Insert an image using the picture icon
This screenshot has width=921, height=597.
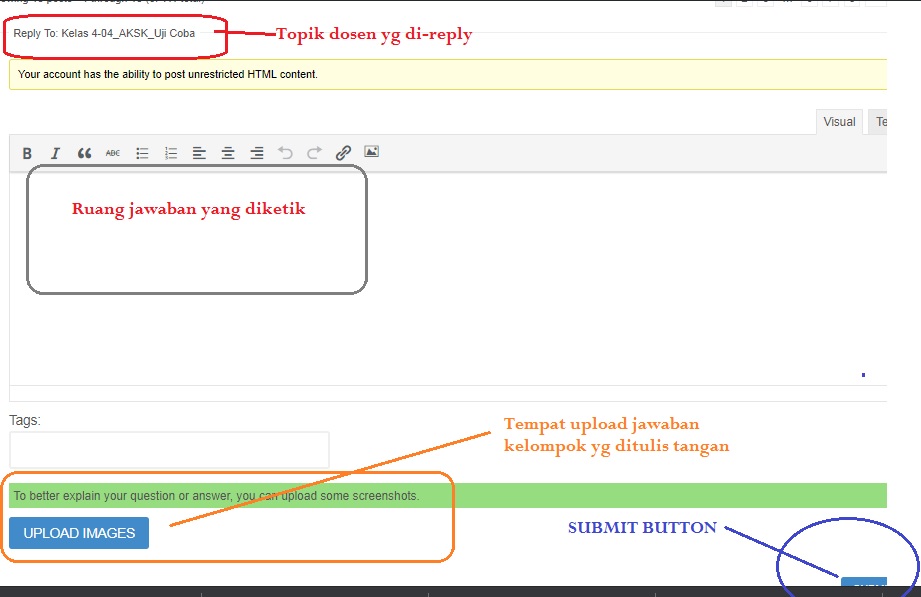click(371, 152)
